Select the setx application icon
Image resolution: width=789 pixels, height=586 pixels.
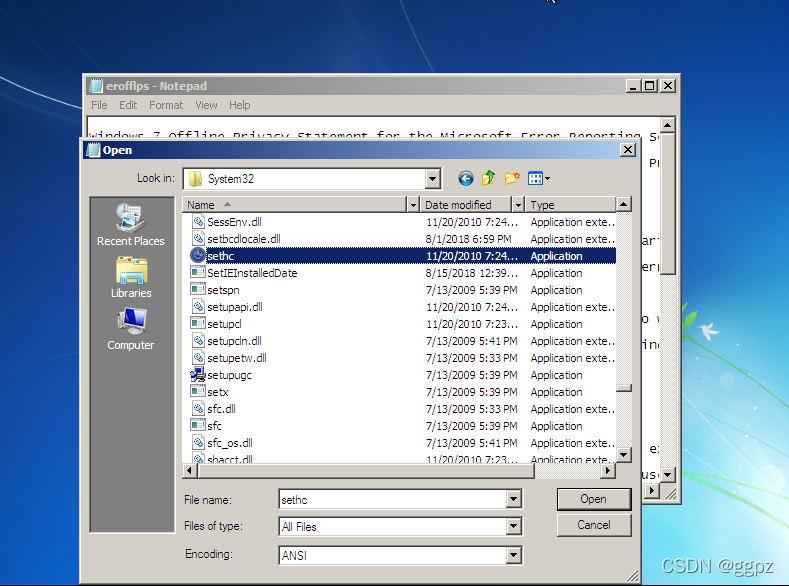point(198,391)
